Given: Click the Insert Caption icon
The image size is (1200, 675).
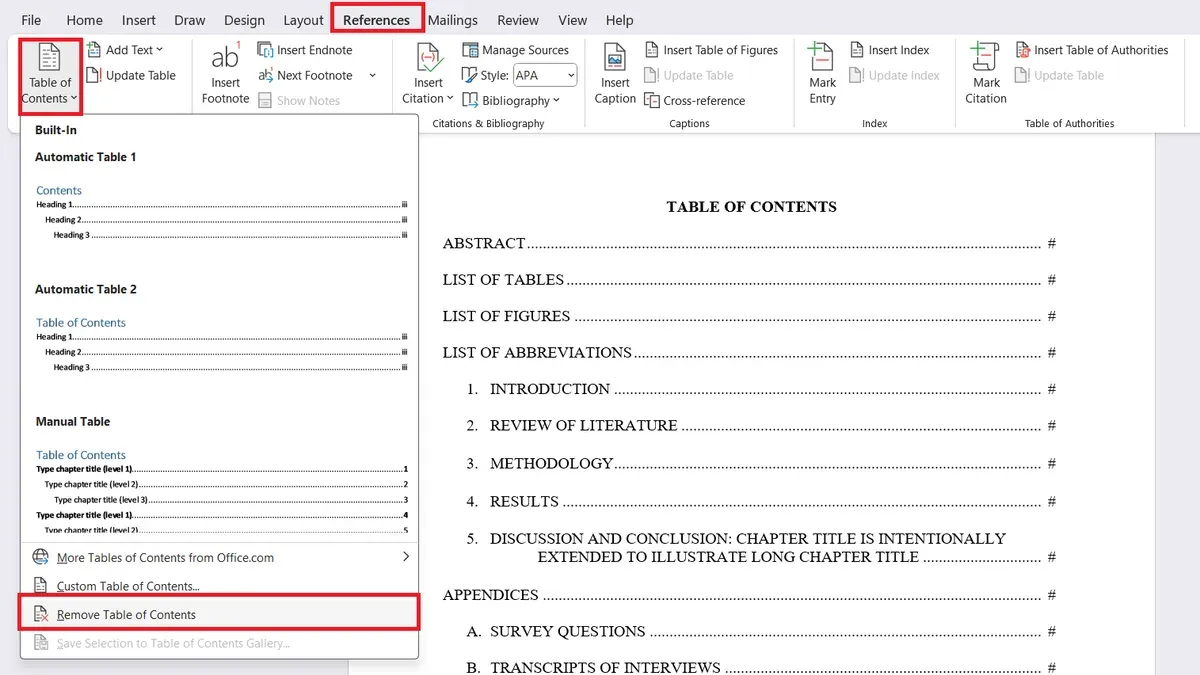Looking at the screenshot, I should coord(615,57).
